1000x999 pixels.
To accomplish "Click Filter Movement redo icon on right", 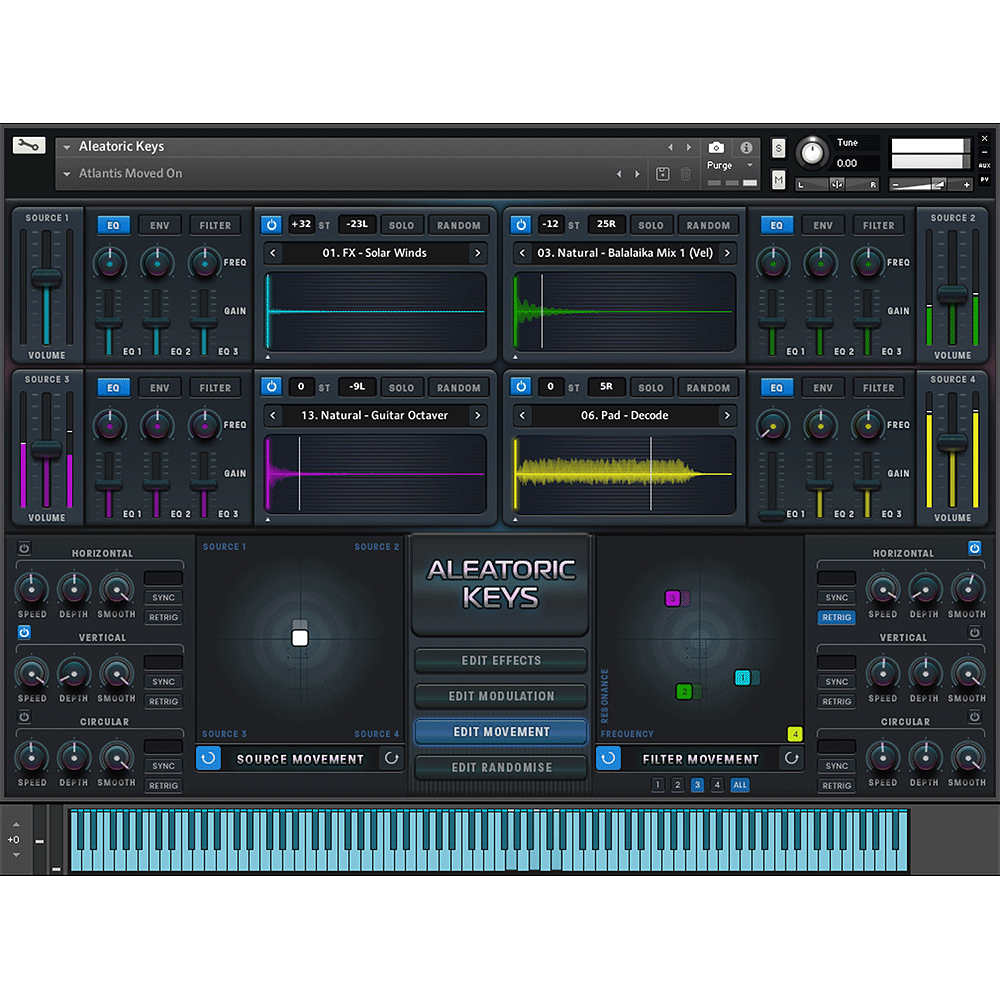I will tap(791, 758).
